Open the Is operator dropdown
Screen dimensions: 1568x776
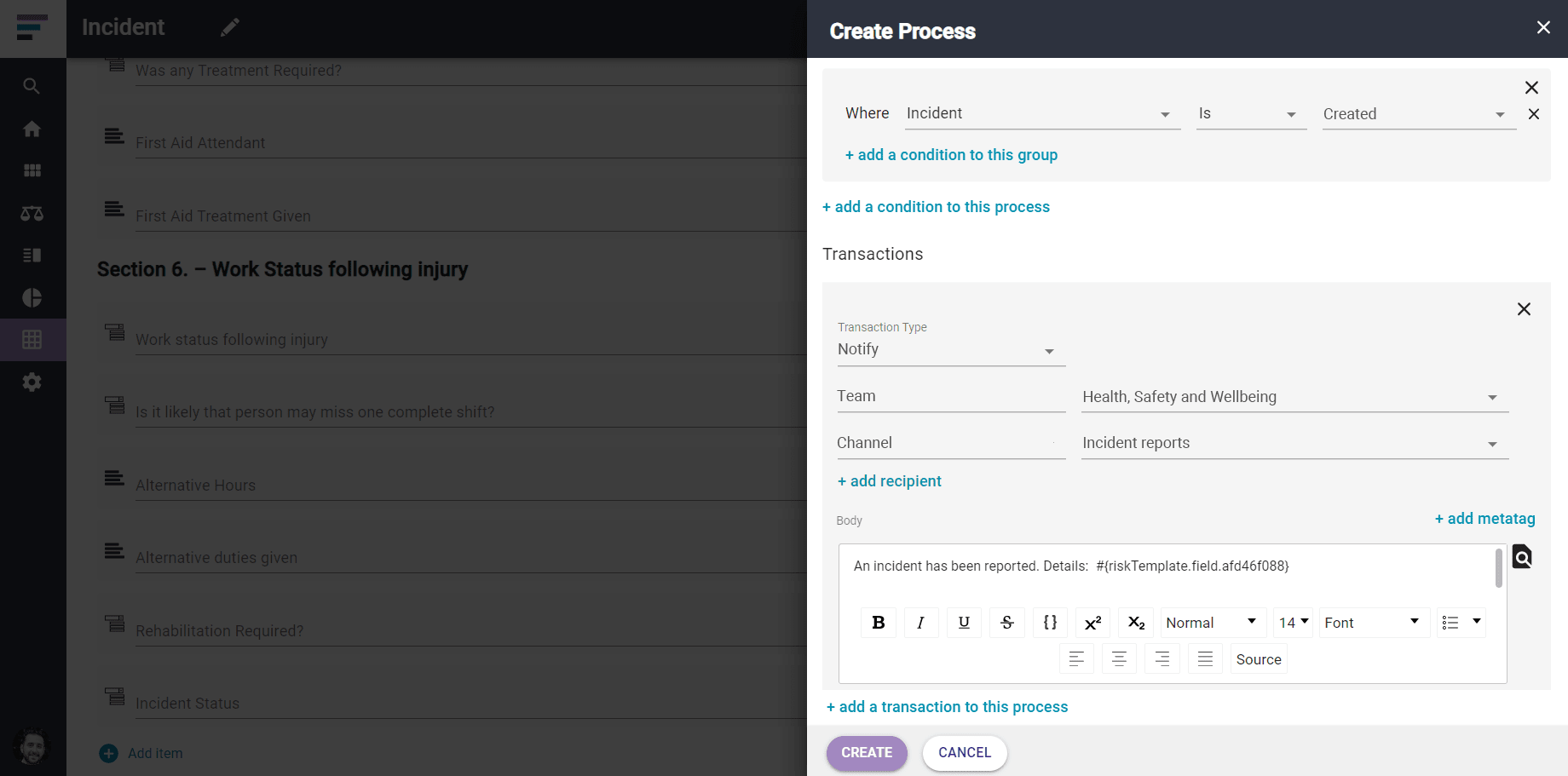pyautogui.click(x=1251, y=114)
